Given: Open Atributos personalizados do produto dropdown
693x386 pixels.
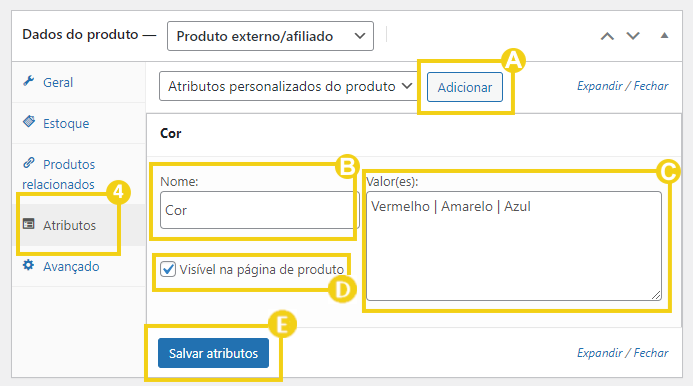Looking at the screenshot, I should (x=288, y=86).
